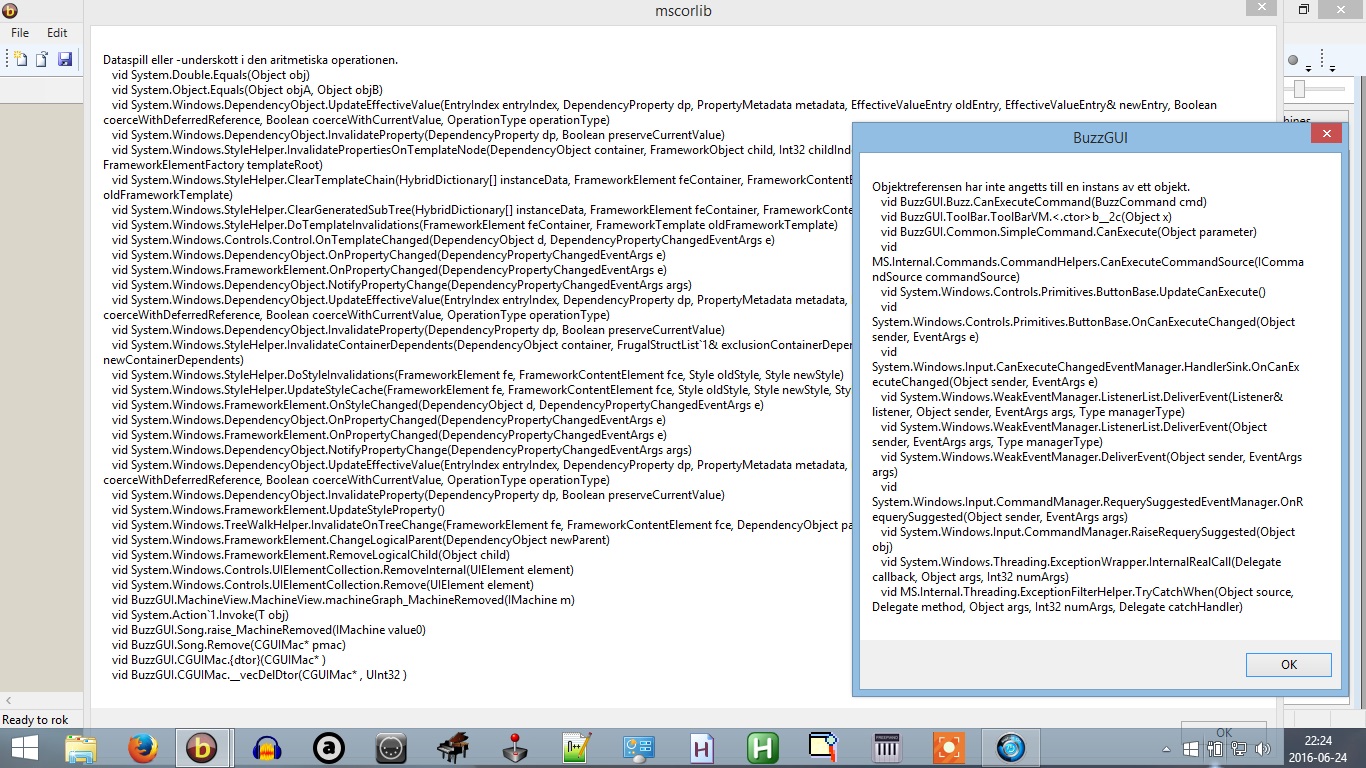Open the Edit menu
The image size is (1366, 768).
(57, 33)
